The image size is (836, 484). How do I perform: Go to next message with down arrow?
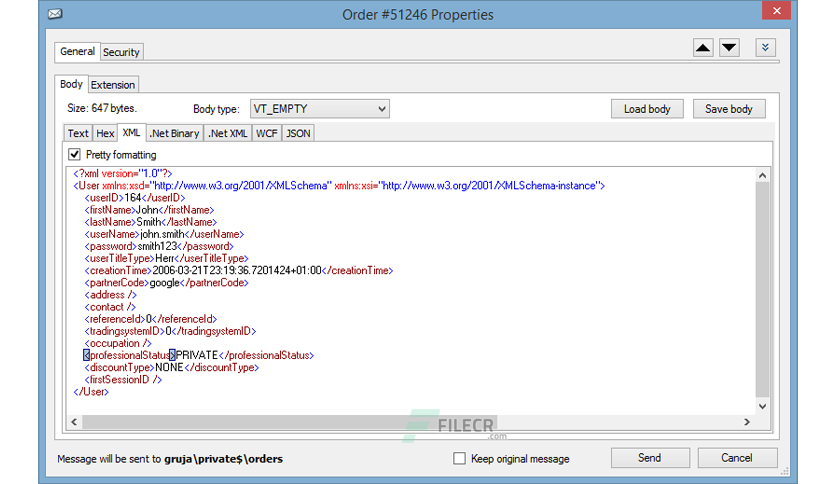coord(729,48)
